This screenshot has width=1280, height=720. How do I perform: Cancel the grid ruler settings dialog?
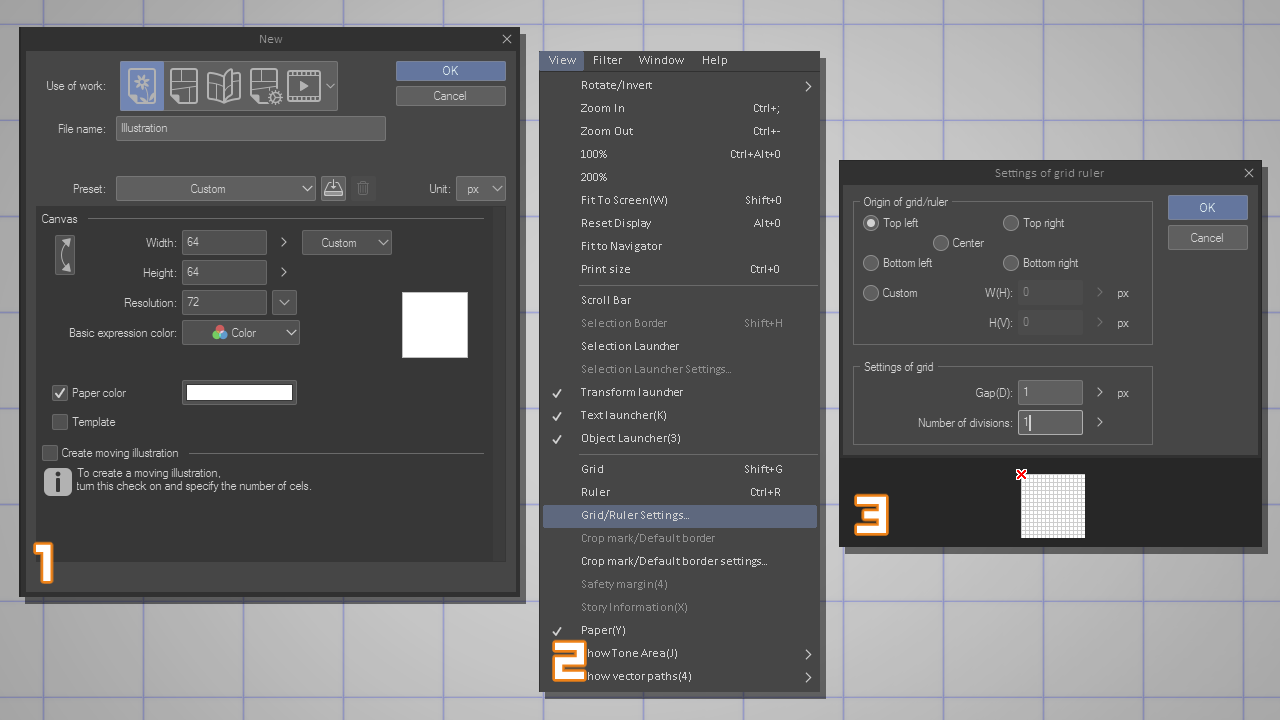coord(1207,238)
